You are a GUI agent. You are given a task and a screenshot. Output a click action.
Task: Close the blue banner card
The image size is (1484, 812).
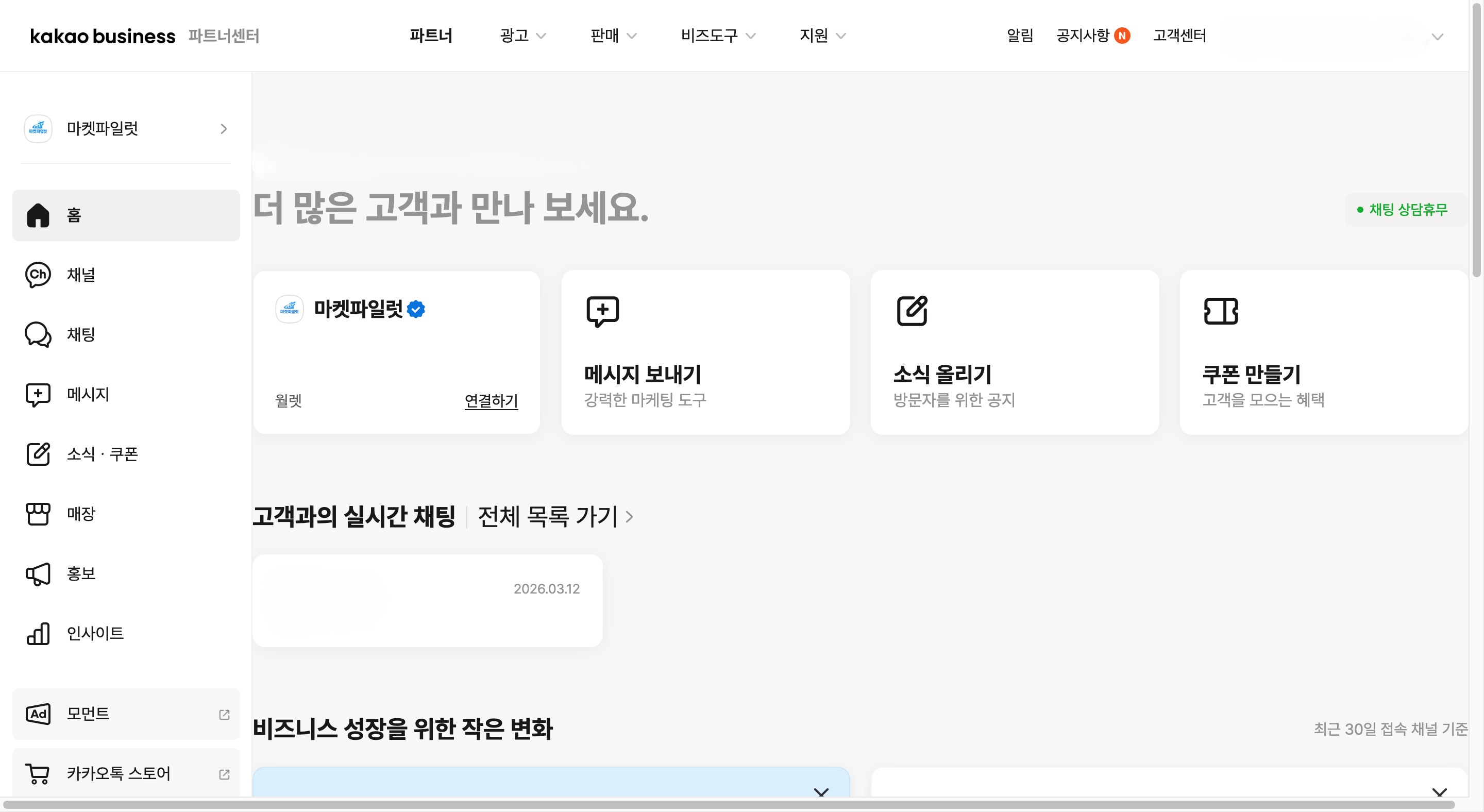[x=821, y=792]
